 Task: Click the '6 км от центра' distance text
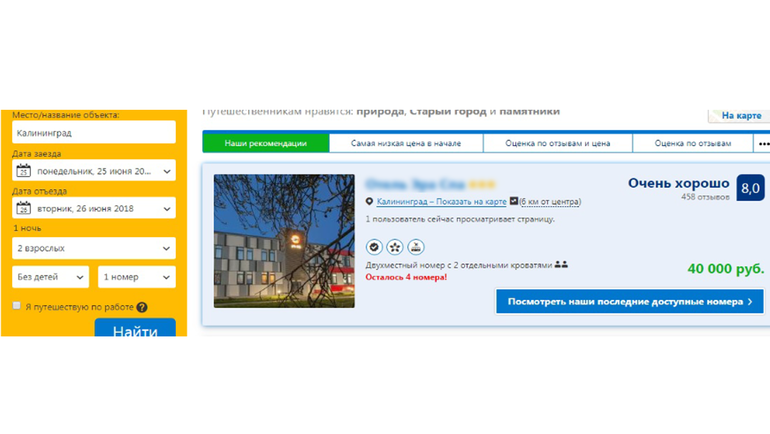(550, 201)
